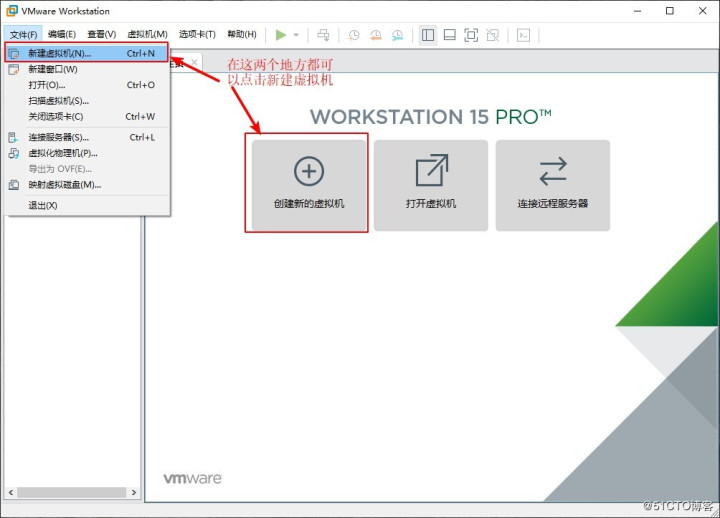Viewport: 720px width, 518px height.
Task: Click the library right scroll arrow
Action: (x=134, y=492)
